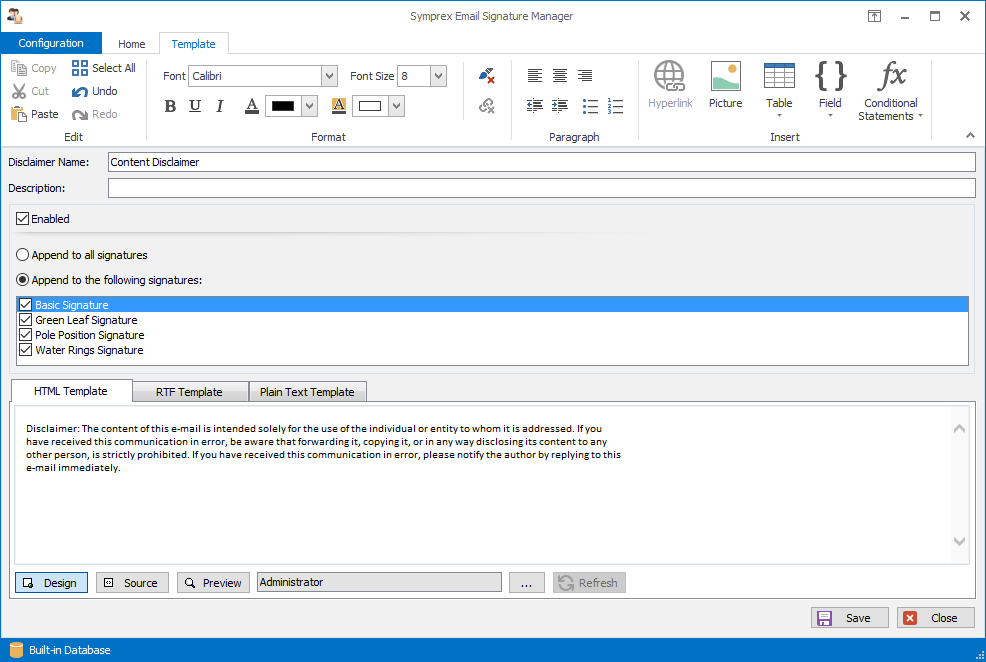Click the Copy icon in Edit group

coord(19,68)
